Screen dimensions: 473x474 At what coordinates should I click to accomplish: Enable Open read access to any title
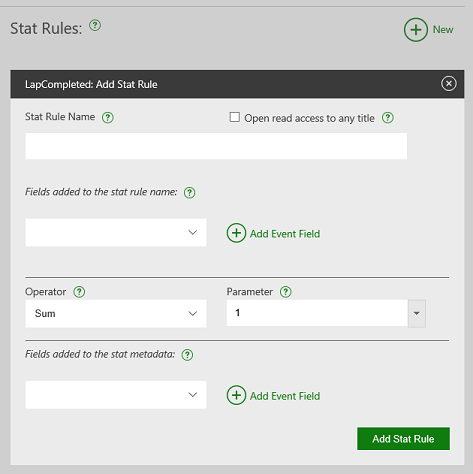tap(234, 117)
